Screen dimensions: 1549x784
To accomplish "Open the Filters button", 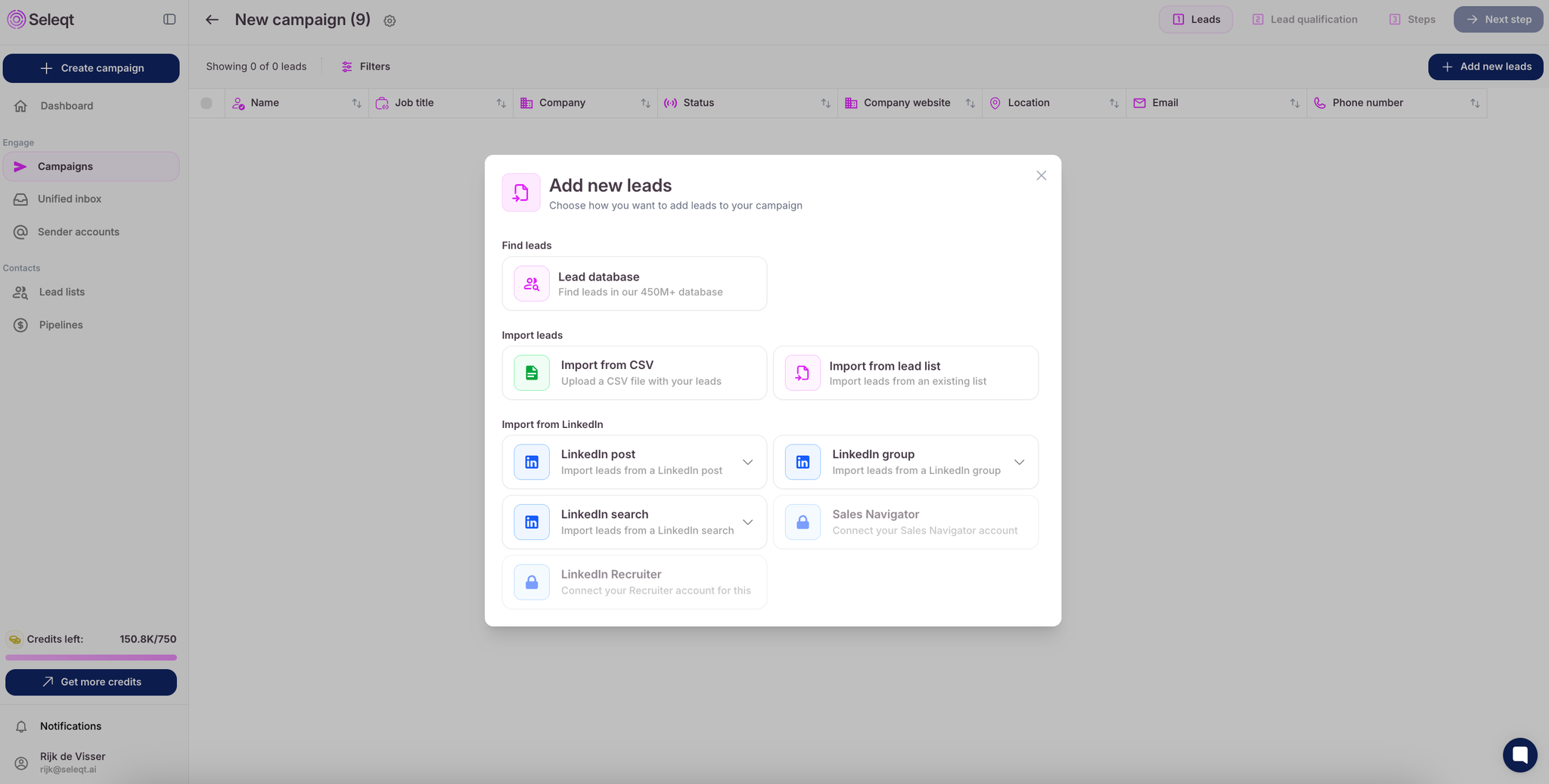I will coord(366,67).
